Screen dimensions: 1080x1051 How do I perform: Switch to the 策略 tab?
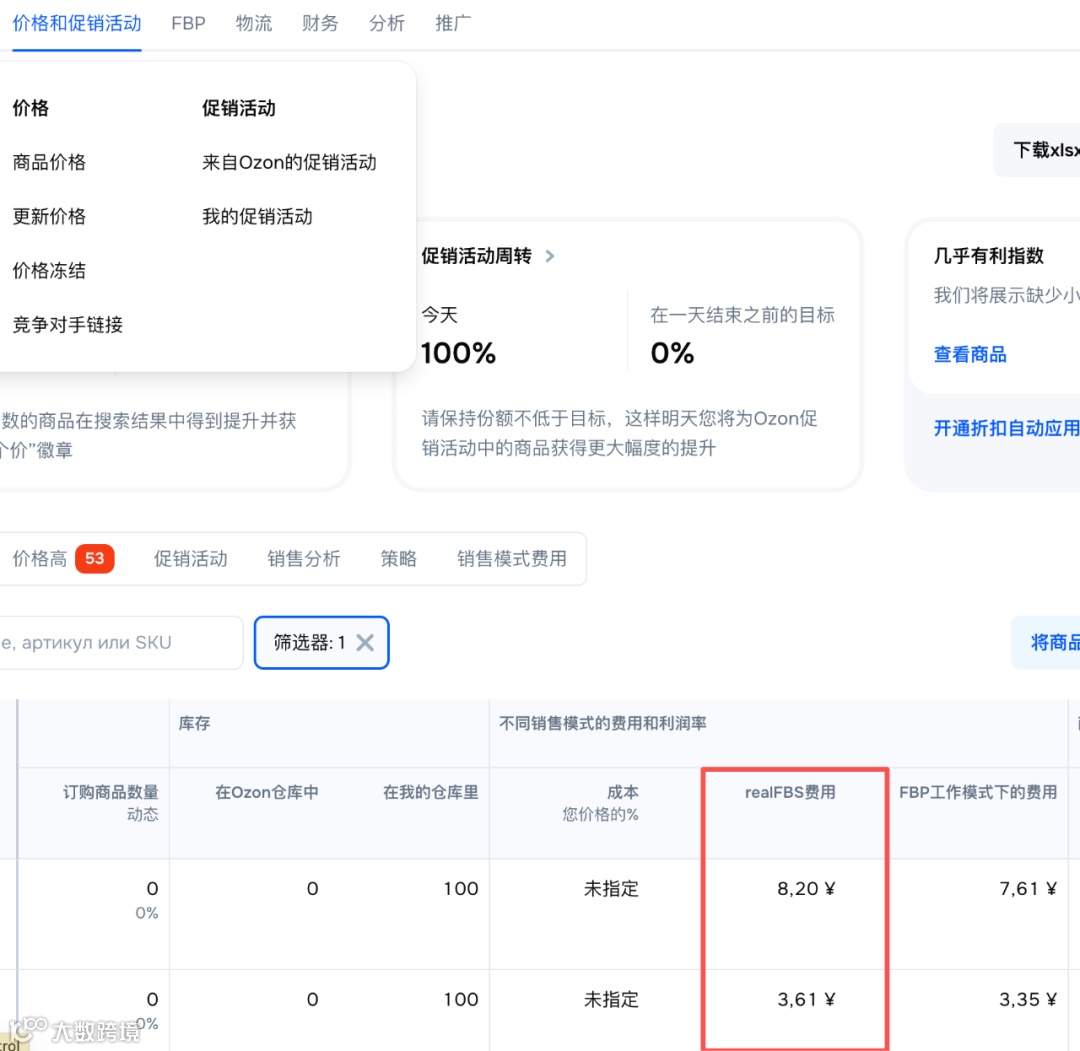[x=399, y=559]
